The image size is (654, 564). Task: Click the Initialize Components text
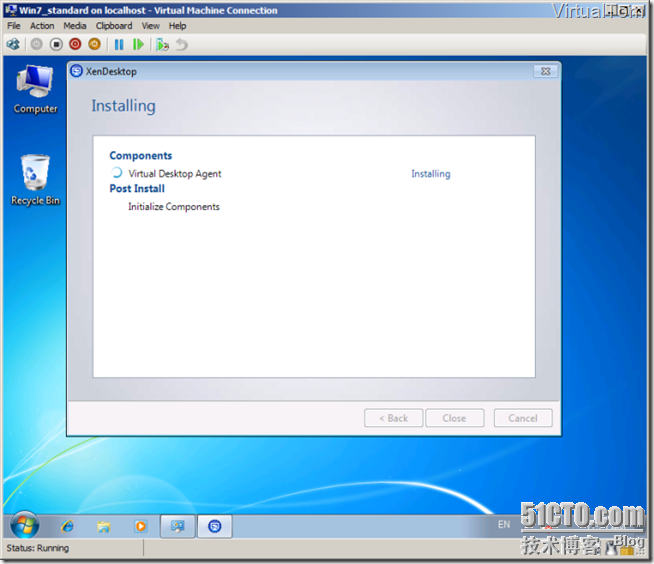tap(174, 206)
